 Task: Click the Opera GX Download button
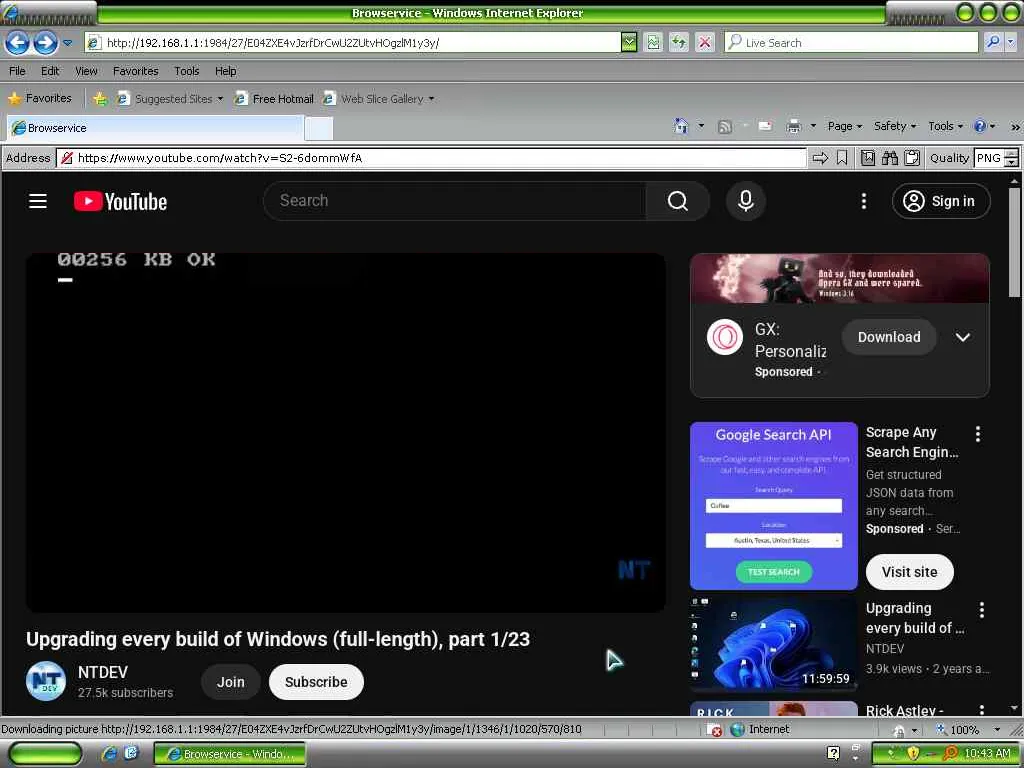(889, 338)
